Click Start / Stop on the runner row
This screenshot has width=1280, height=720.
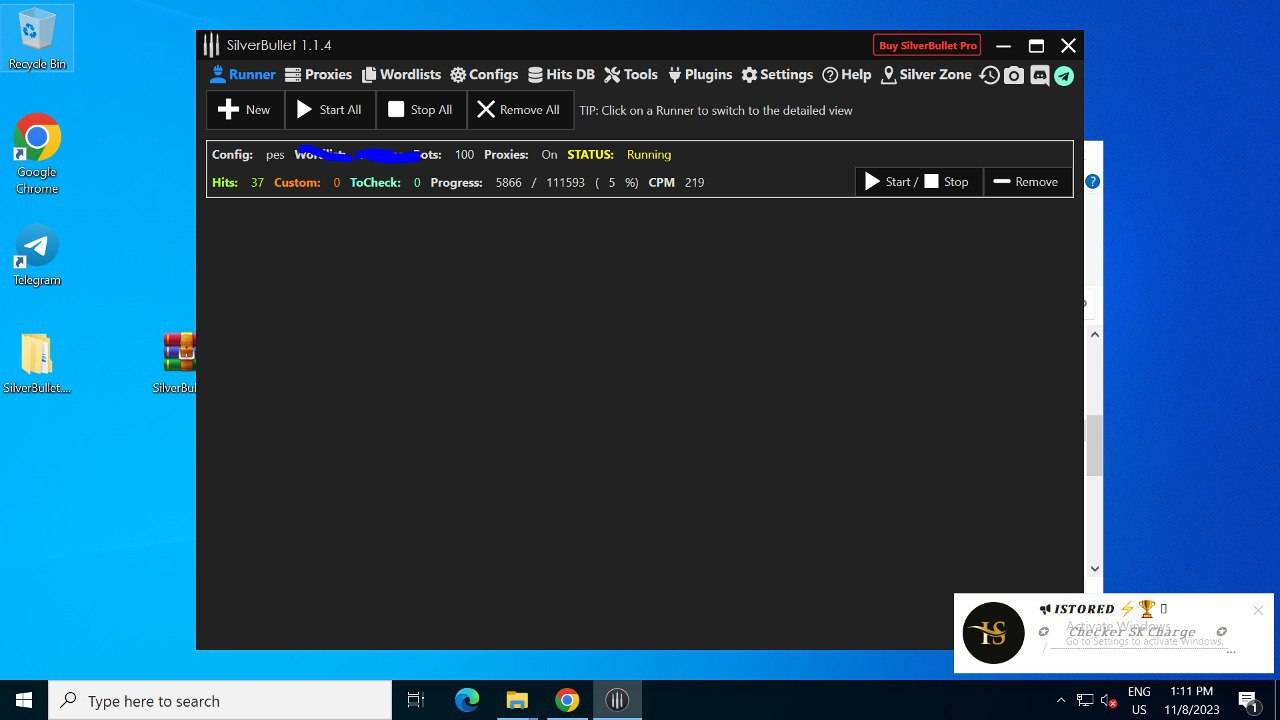(x=919, y=182)
